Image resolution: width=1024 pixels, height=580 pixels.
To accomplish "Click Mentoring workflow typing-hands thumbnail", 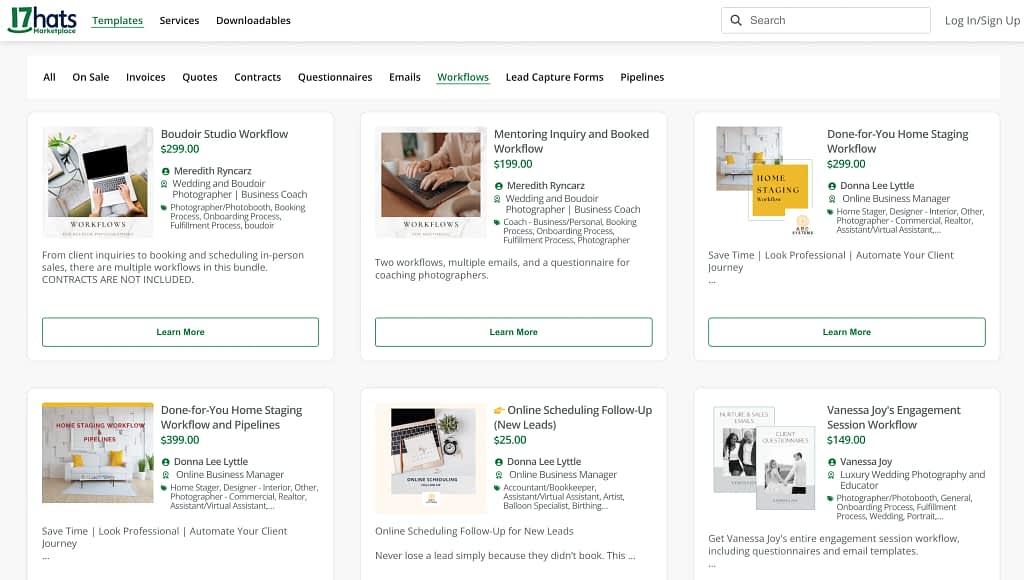I will point(431,182).
